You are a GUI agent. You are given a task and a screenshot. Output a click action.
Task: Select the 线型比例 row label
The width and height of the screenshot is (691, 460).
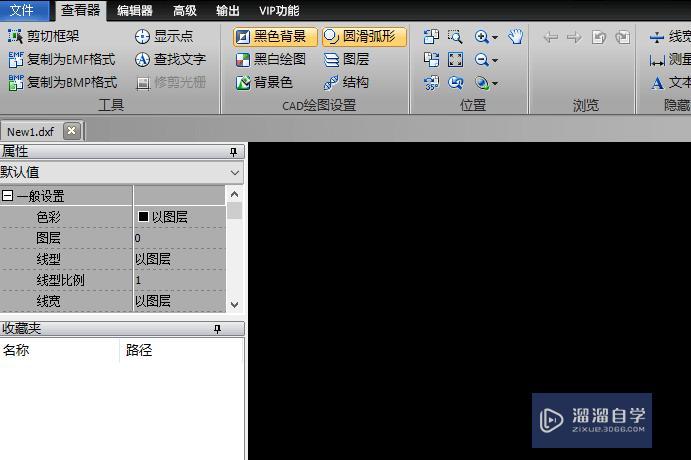60,280
